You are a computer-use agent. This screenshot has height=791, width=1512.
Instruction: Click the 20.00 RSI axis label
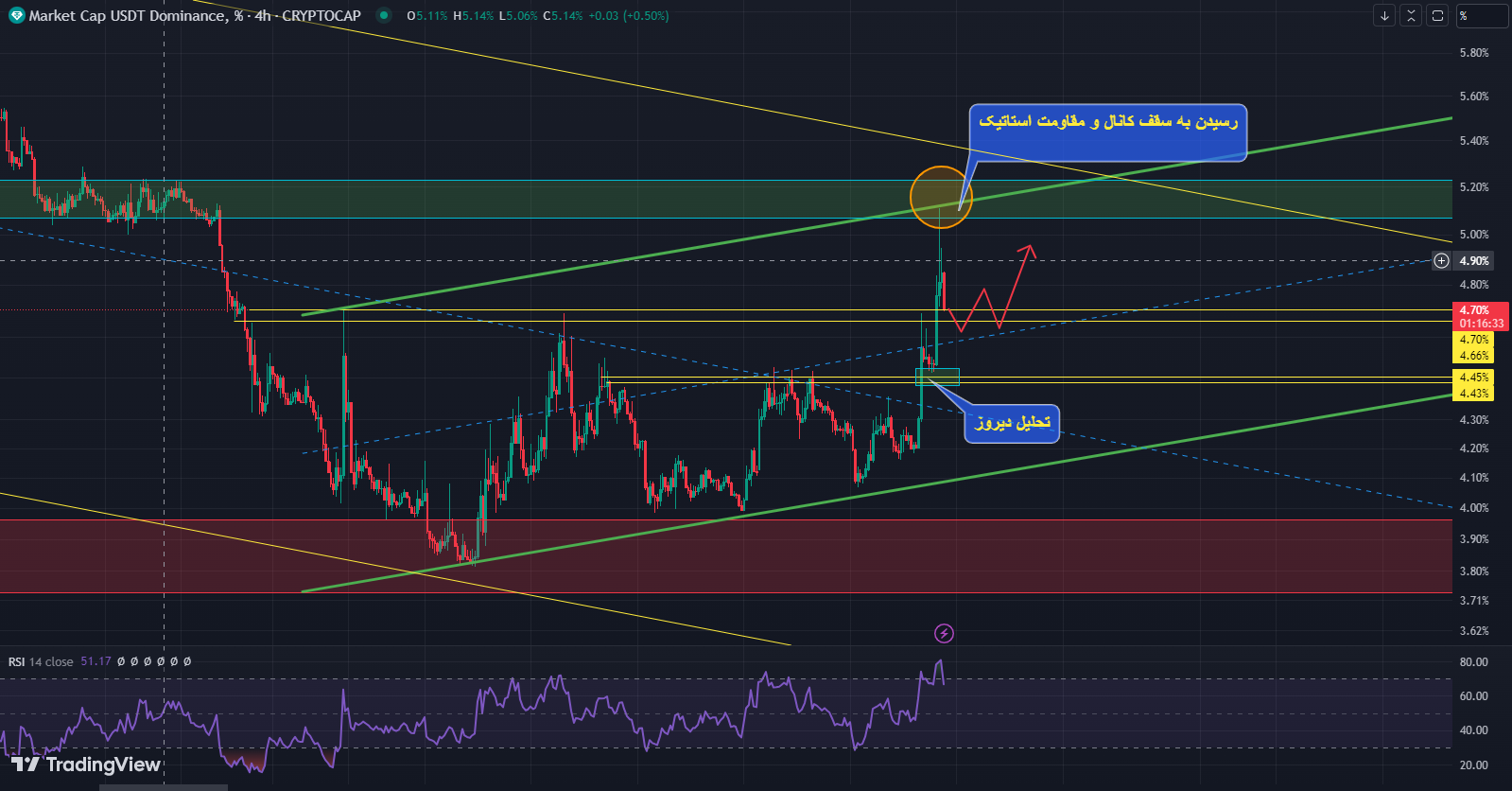pos(1474,765)
